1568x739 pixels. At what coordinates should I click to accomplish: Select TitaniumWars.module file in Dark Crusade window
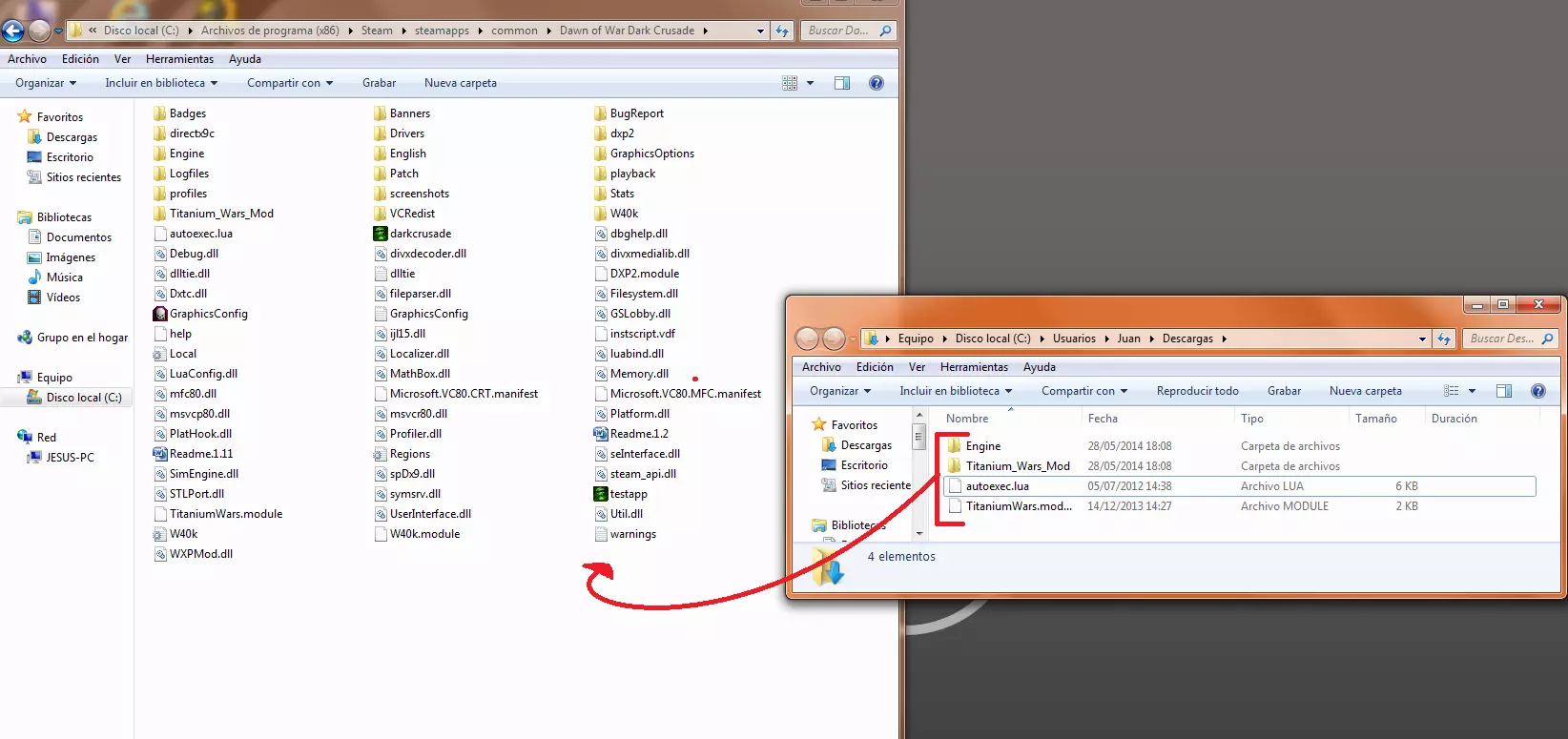click(218, 514)
